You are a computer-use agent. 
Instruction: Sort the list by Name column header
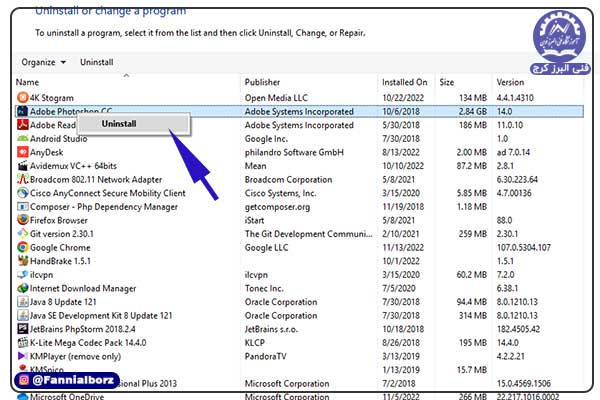tap(28, 82)
